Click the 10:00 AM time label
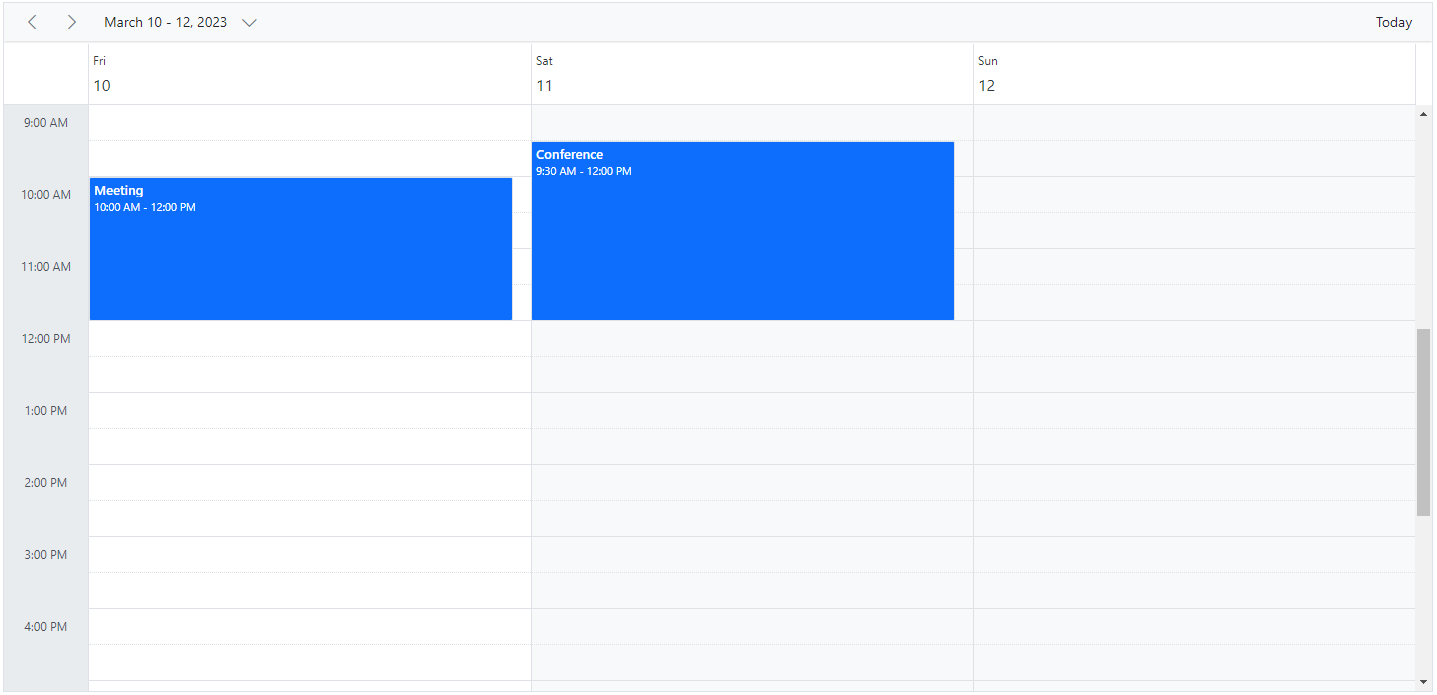1437x695 pixels. [x=46, y=195]
